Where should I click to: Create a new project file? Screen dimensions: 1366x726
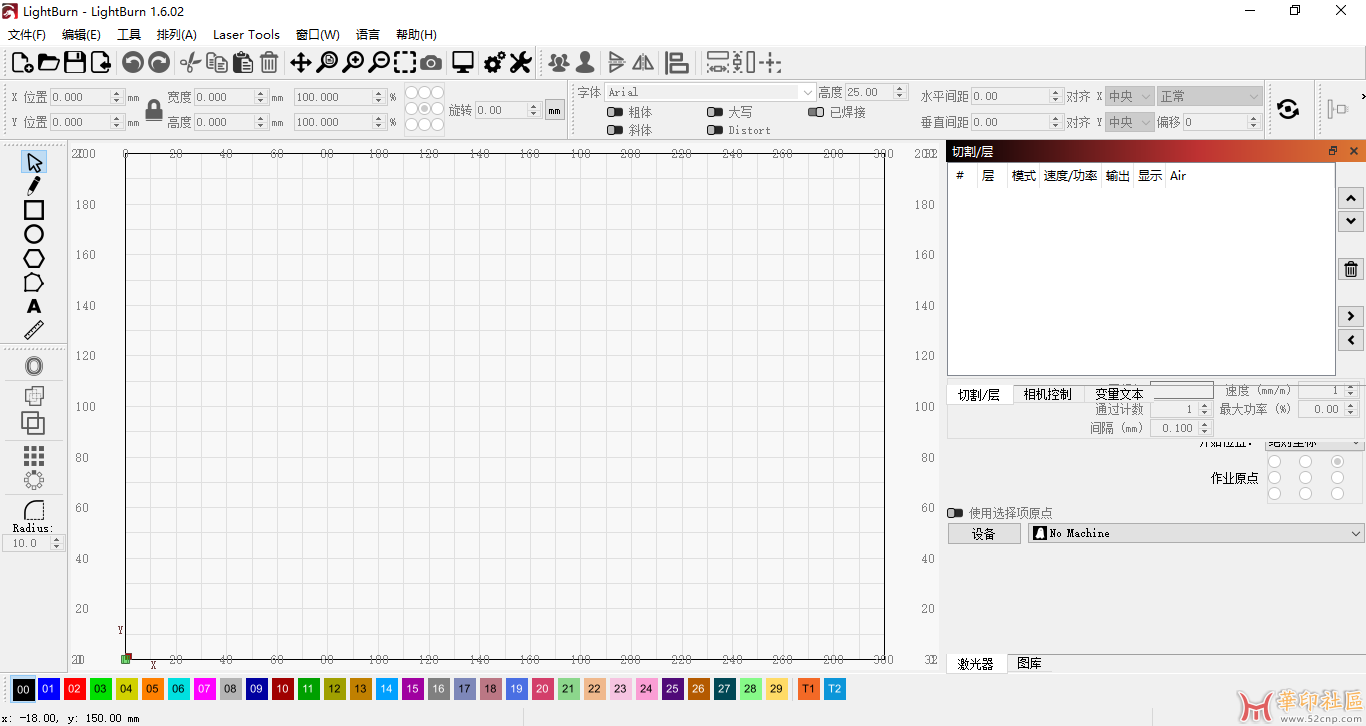(x=22, y=63)
